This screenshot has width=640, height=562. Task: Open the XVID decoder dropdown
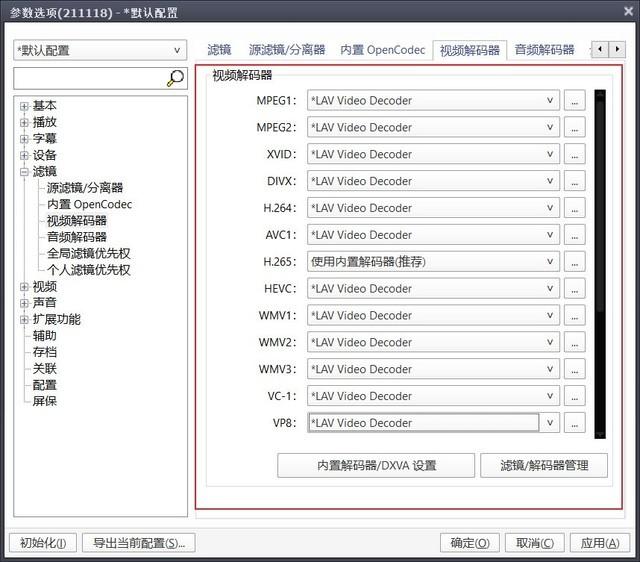coord(433,155)
